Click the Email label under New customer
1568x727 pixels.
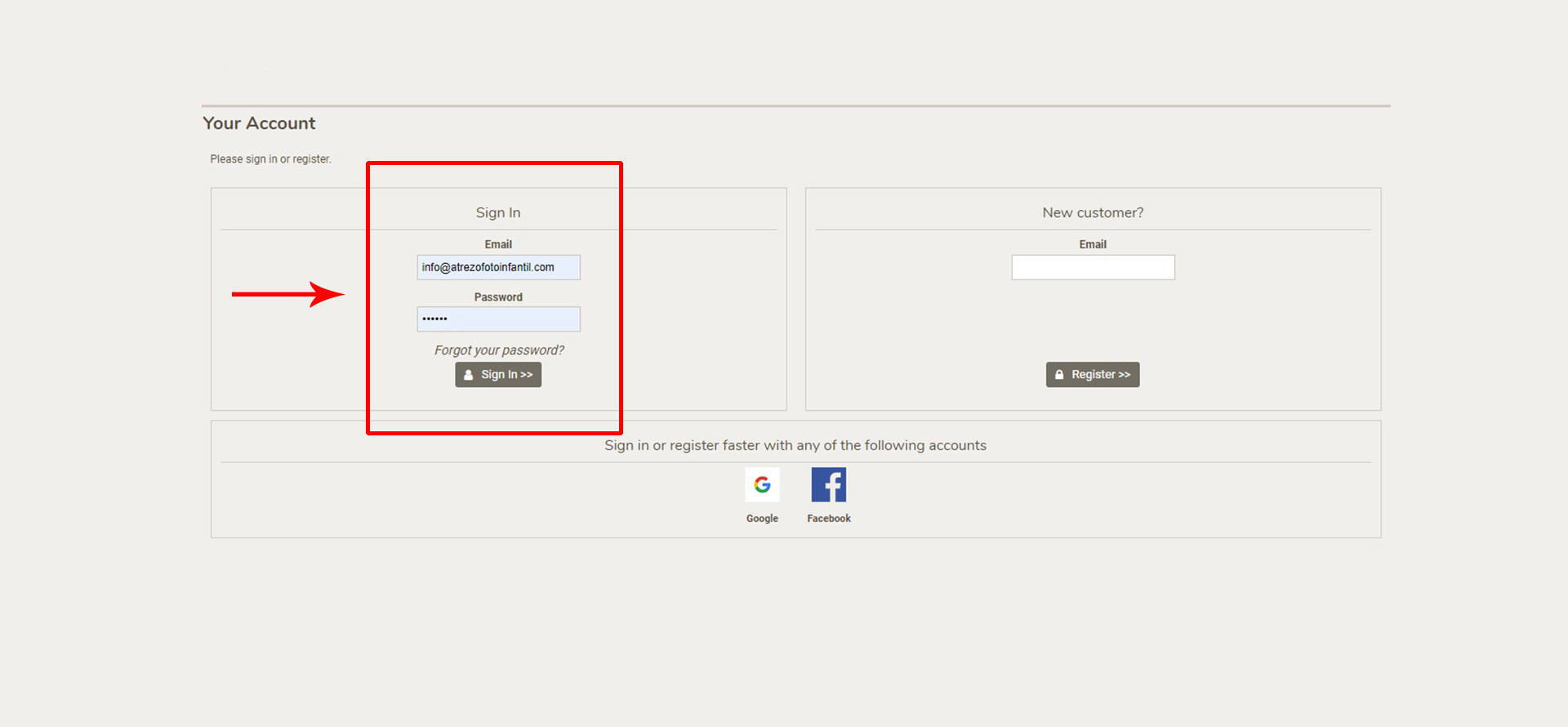(x=1093, y=244)
